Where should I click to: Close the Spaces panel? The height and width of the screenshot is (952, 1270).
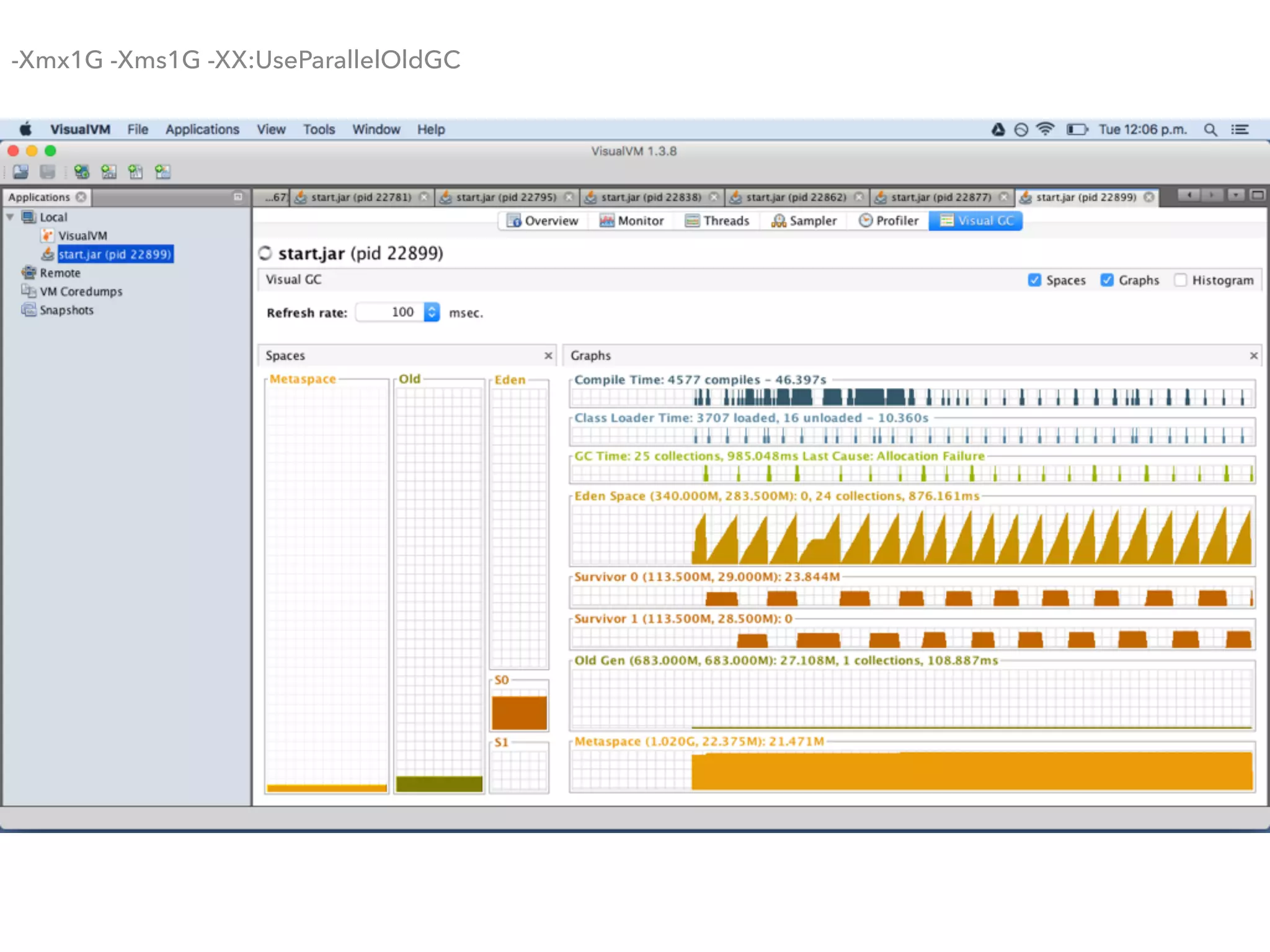(x=548, y=356)
